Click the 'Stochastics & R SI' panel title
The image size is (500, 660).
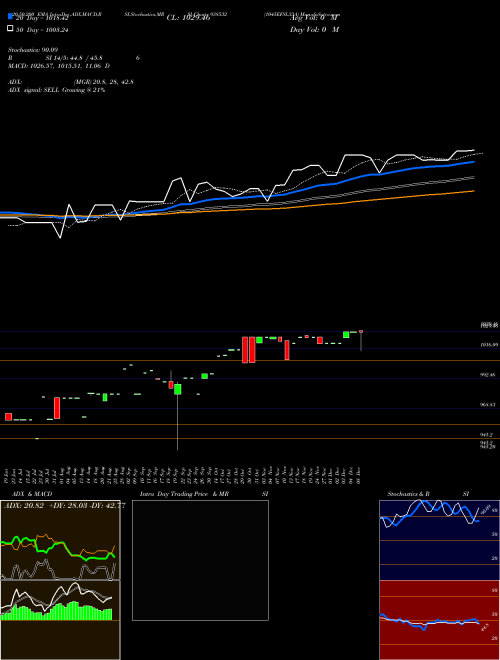(428, 494)
